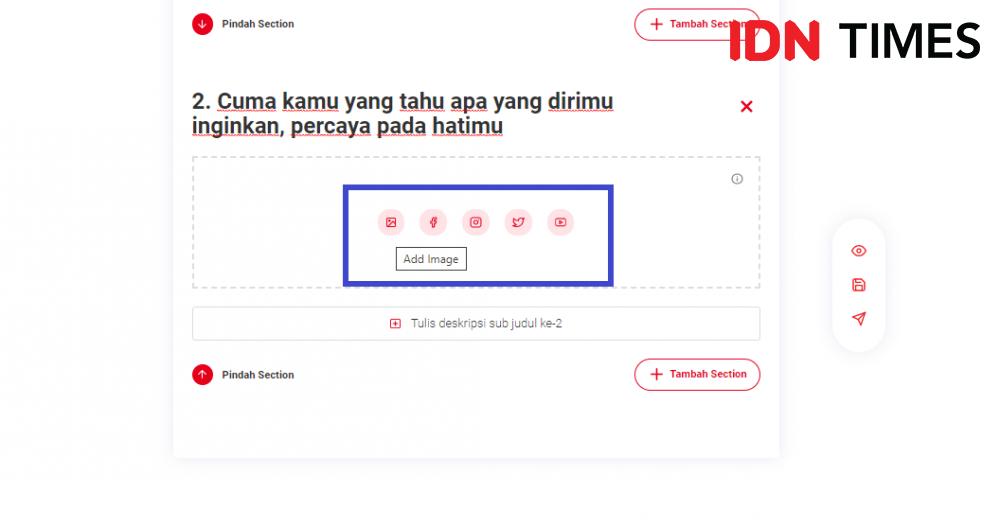Add a Facebook embed
The image size is (1000, 527).
[x=433, y=222]
